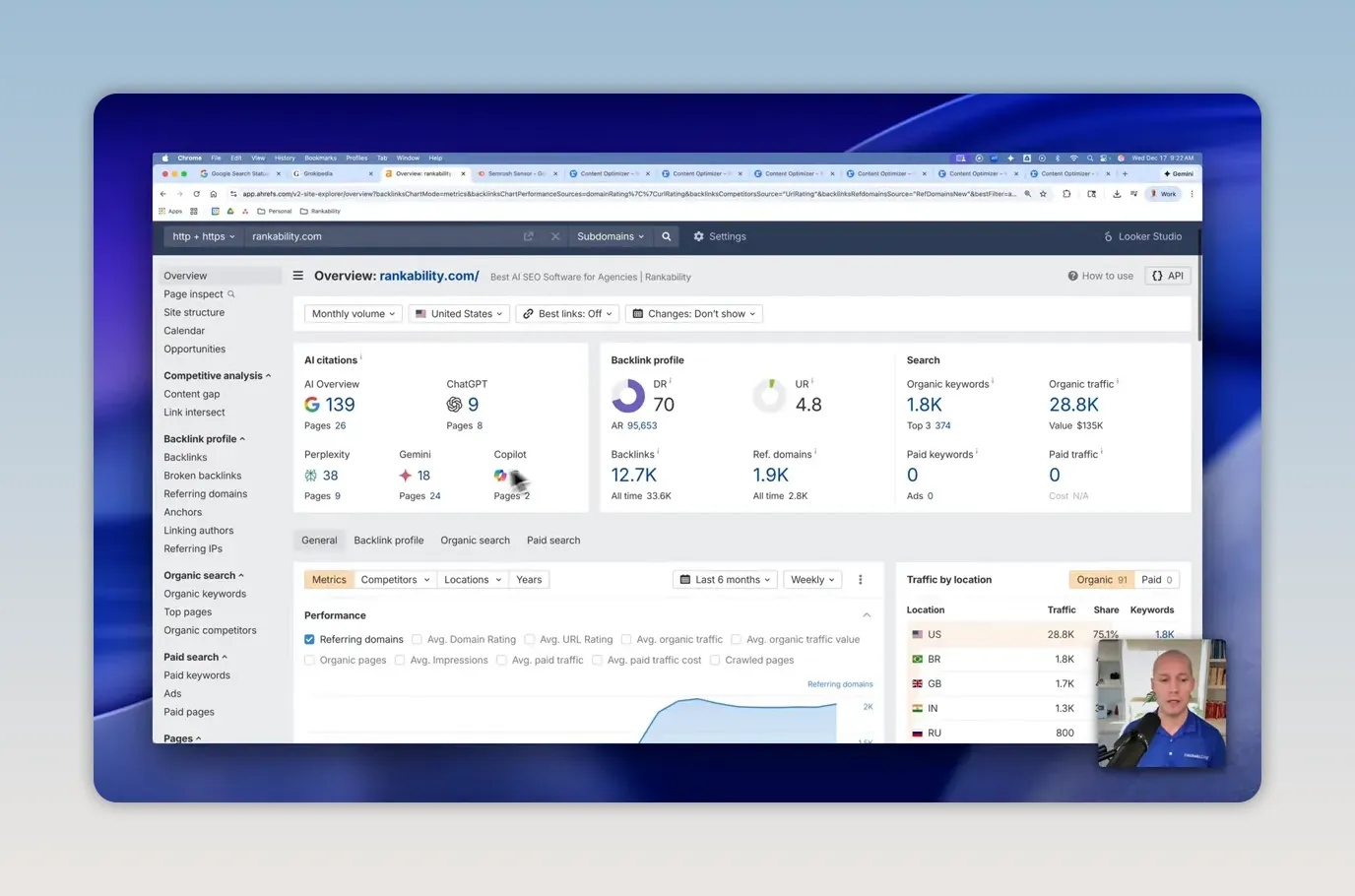
Task: Open Content gap in sidebar
Action: tap(192, 394)
